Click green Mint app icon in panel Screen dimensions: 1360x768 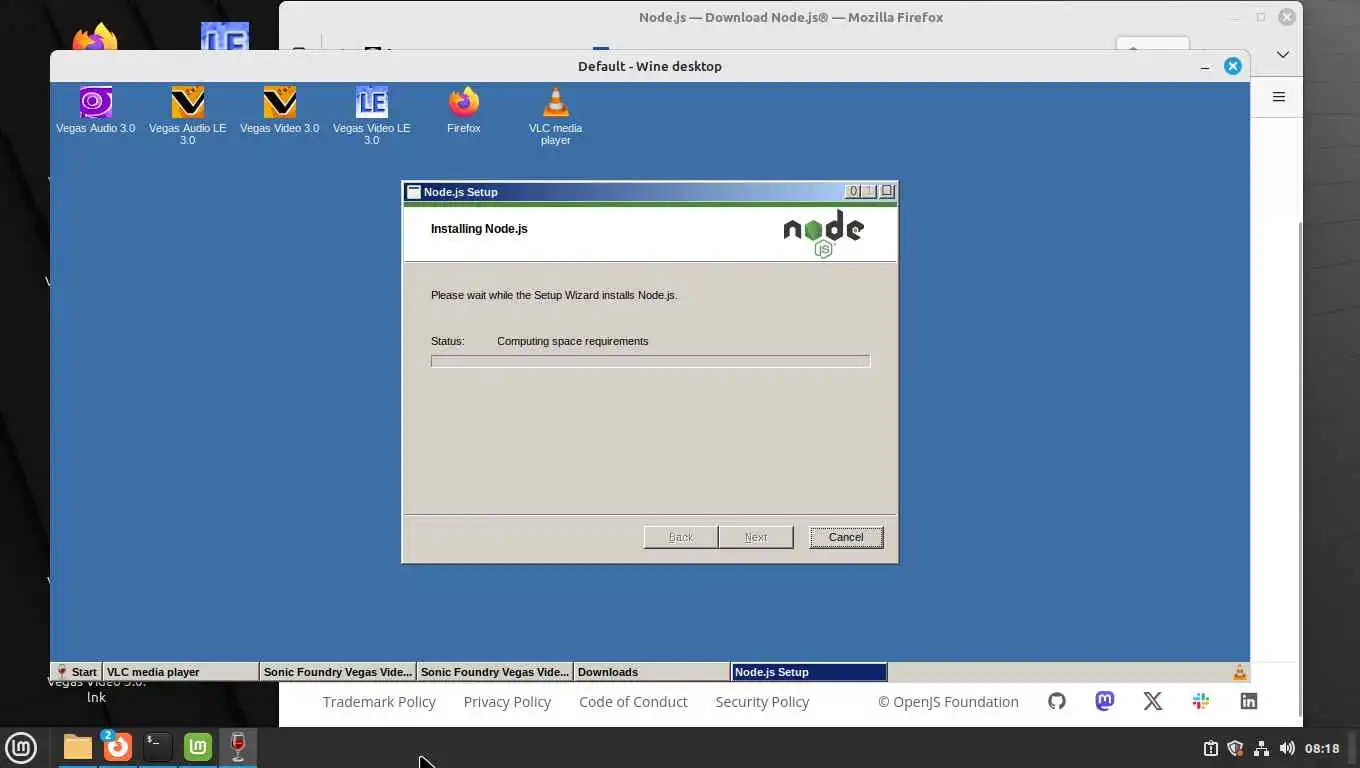click(198, 747)
